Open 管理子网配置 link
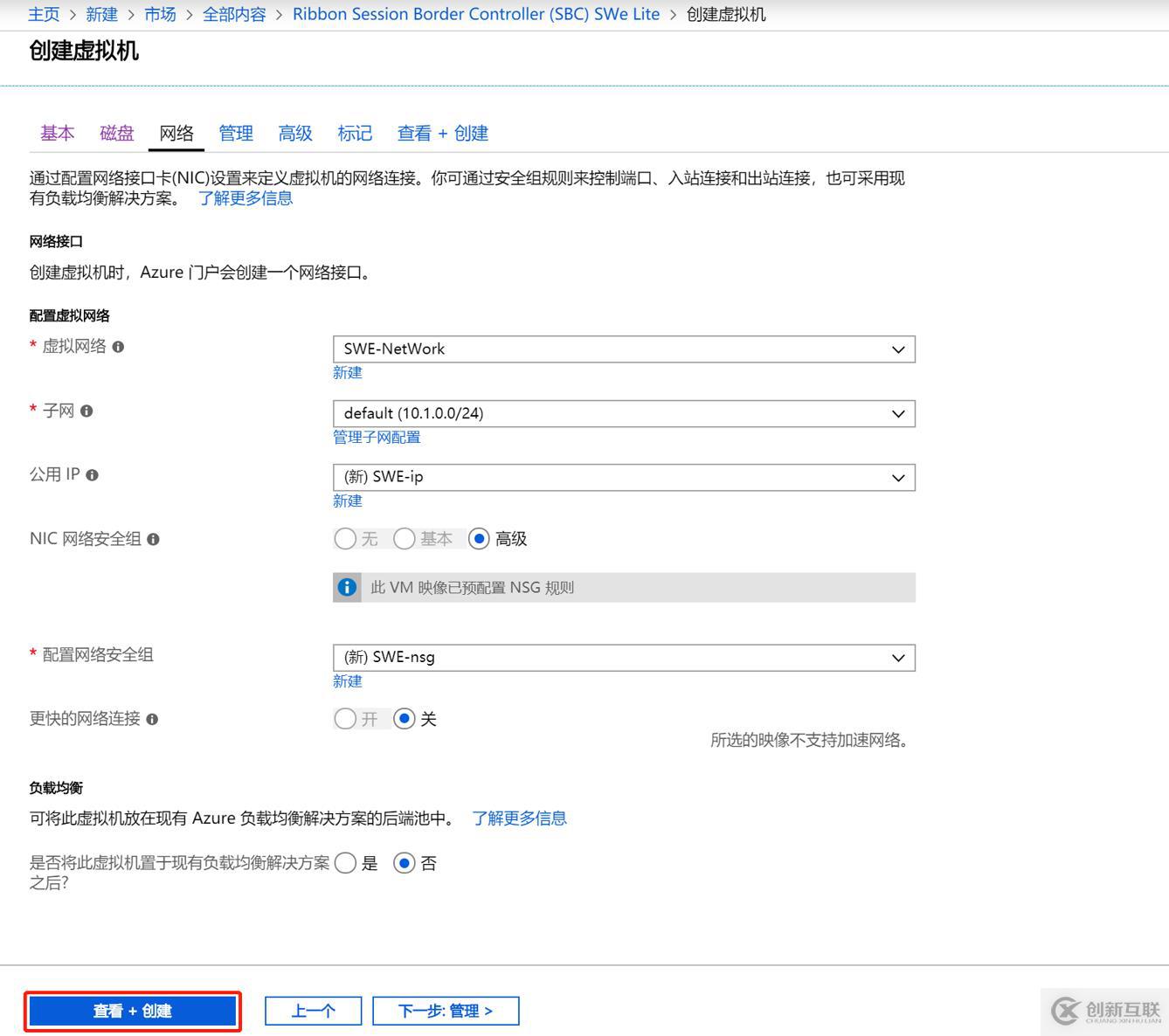The height and width of the screenshot is (1036, 1169). click(x=377, y=437)
